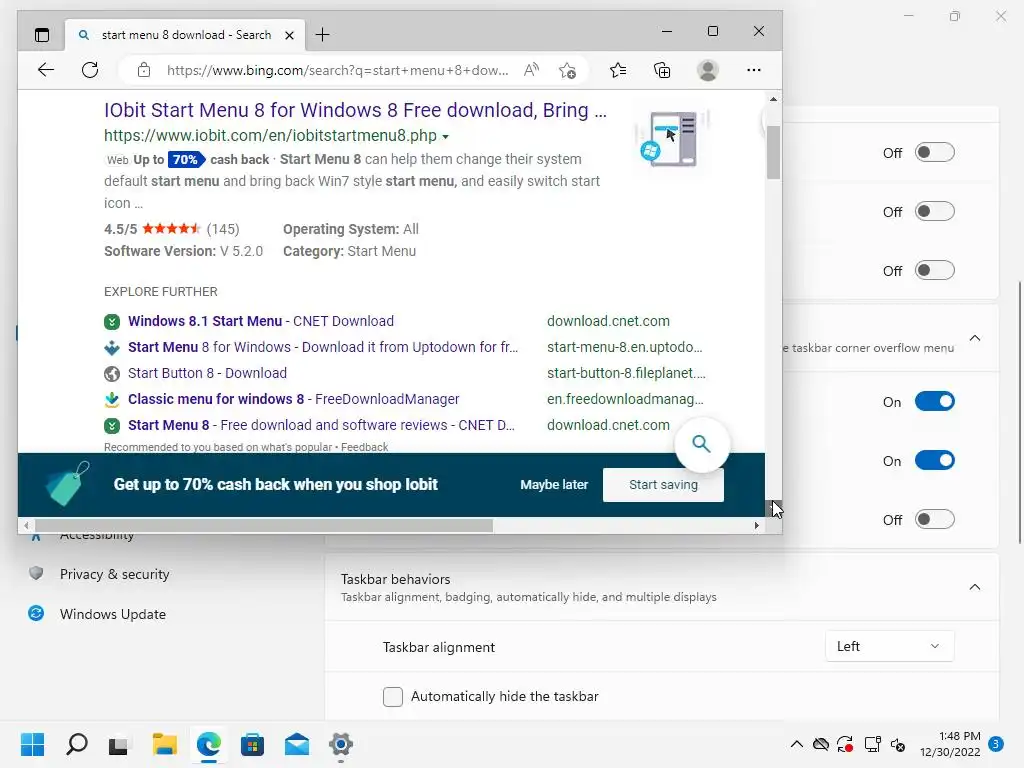Click Start saving button
Viewport: 1024px width, 768px height.
pos(663,485)
